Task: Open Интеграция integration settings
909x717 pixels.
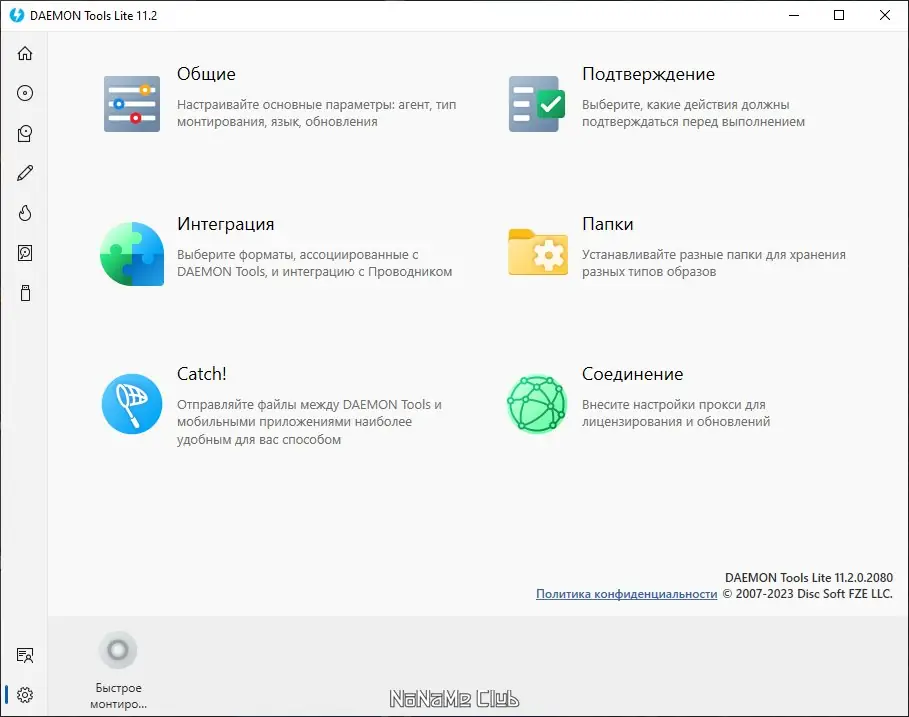Action: click(x=131, y=253)
